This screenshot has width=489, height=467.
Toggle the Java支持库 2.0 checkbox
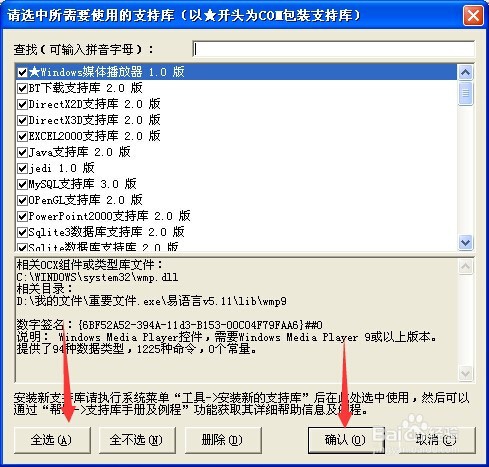click(22, 152)
